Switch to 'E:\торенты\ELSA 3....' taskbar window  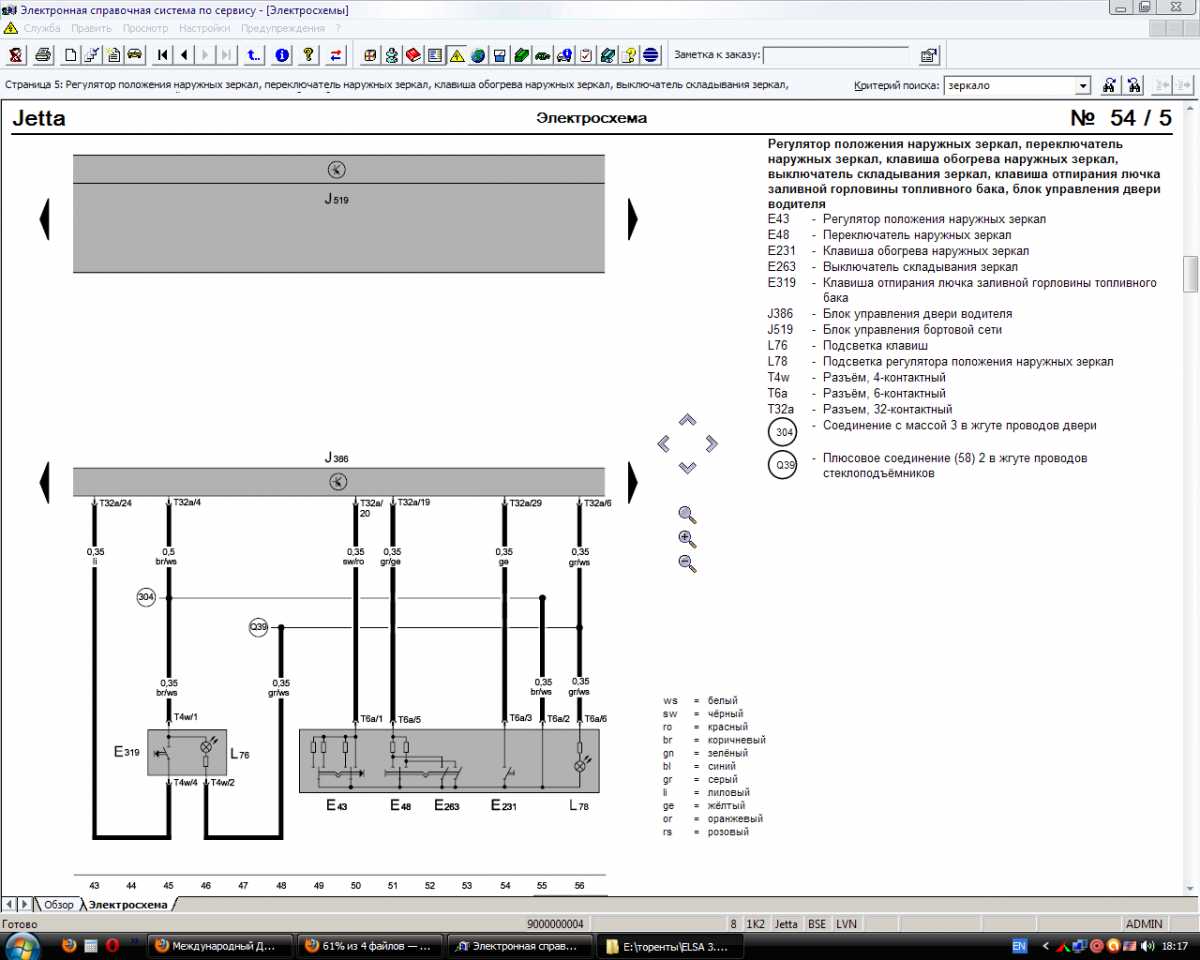670,945
